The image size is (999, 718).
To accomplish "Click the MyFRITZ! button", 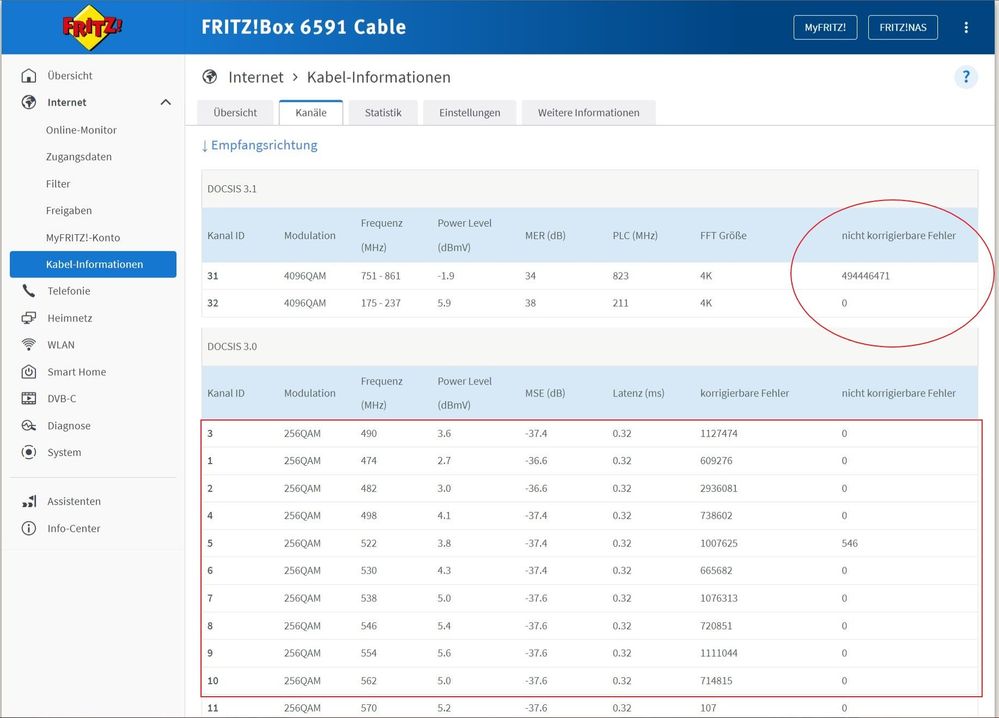I will 825,28.
